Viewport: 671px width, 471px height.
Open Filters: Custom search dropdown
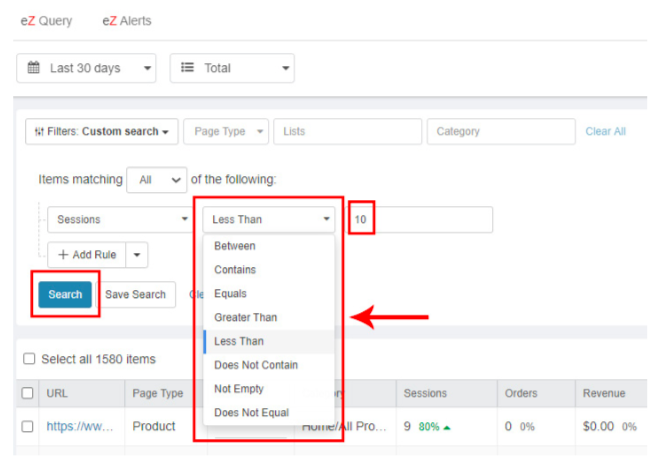click(x=102, y=131)
